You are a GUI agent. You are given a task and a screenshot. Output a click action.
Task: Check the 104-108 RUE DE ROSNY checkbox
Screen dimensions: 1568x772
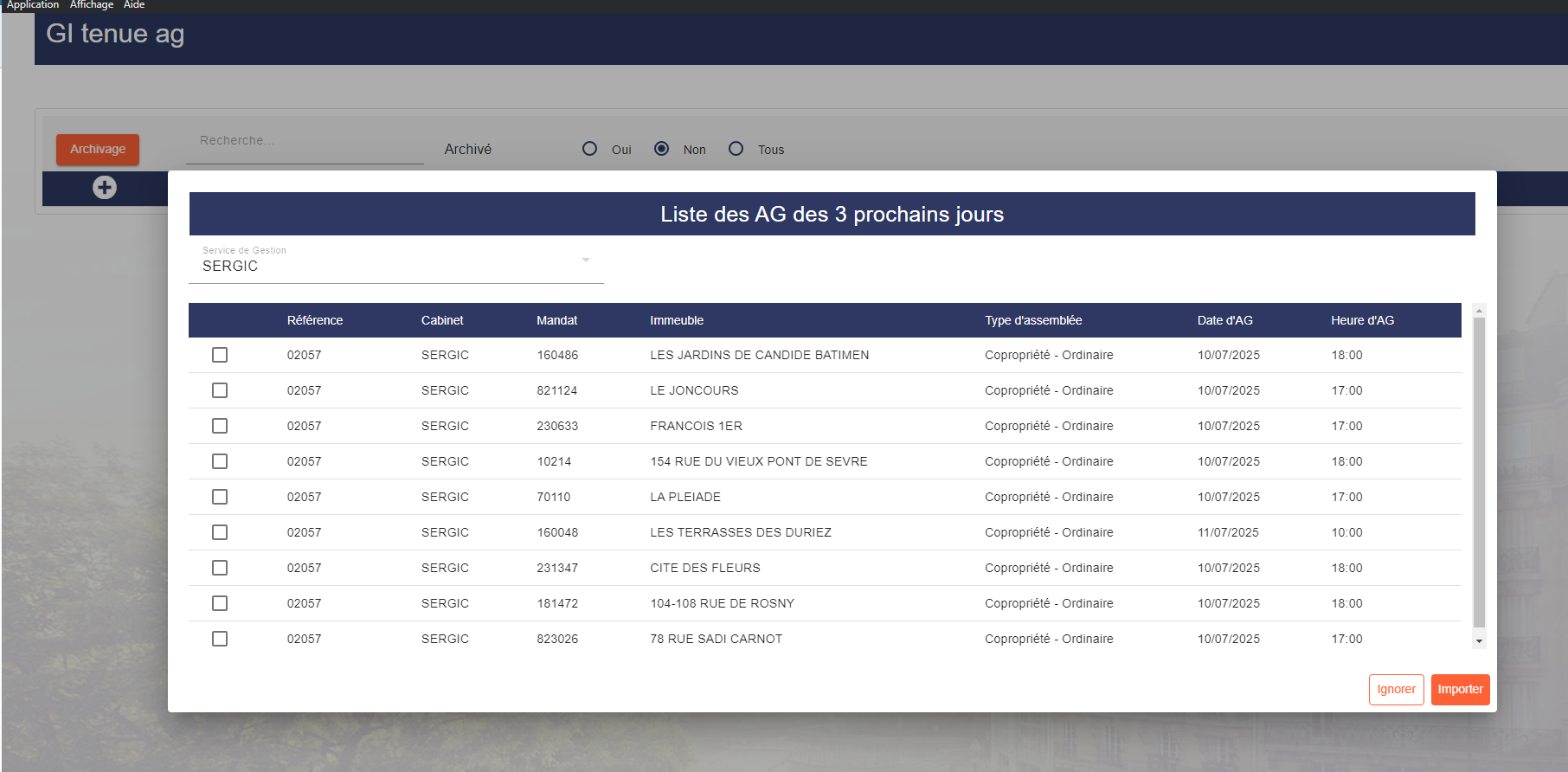pos(220,603)
